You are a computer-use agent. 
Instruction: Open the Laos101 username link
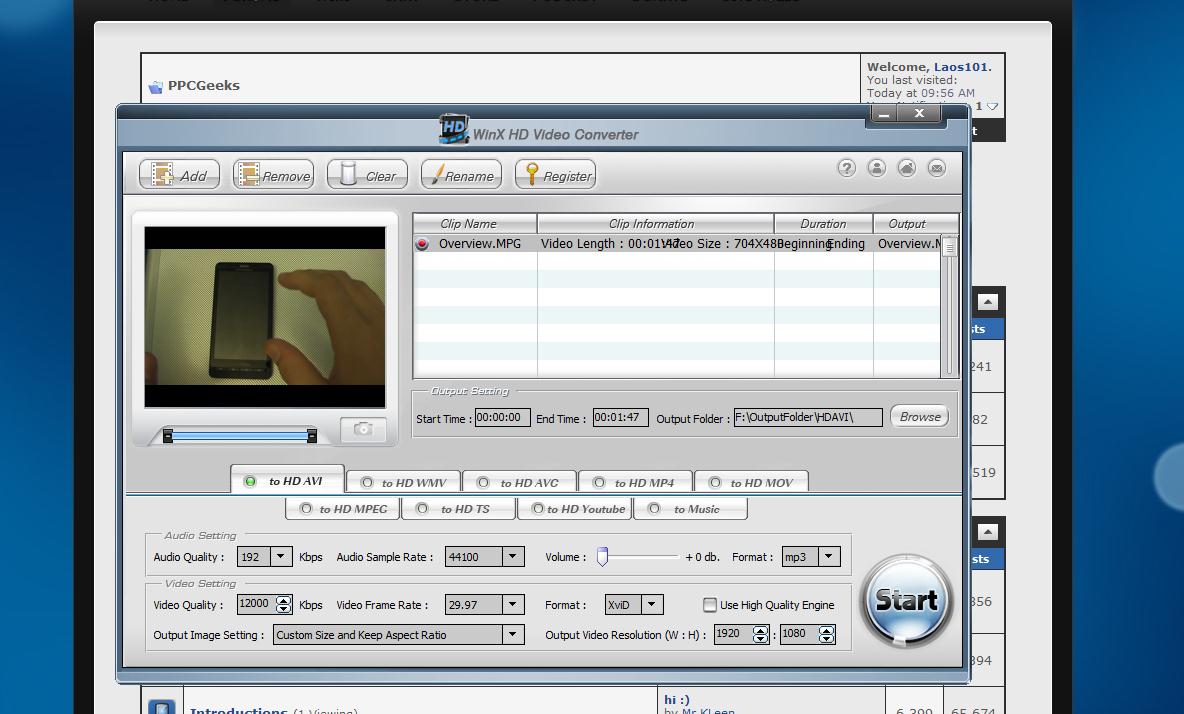click(961, 66)
